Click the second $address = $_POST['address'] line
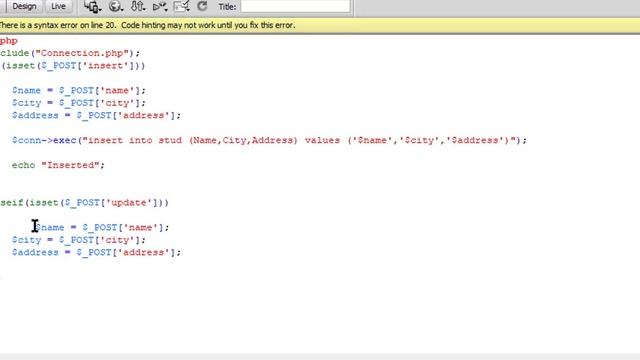 pyautogui.click(x=96, y=253)
